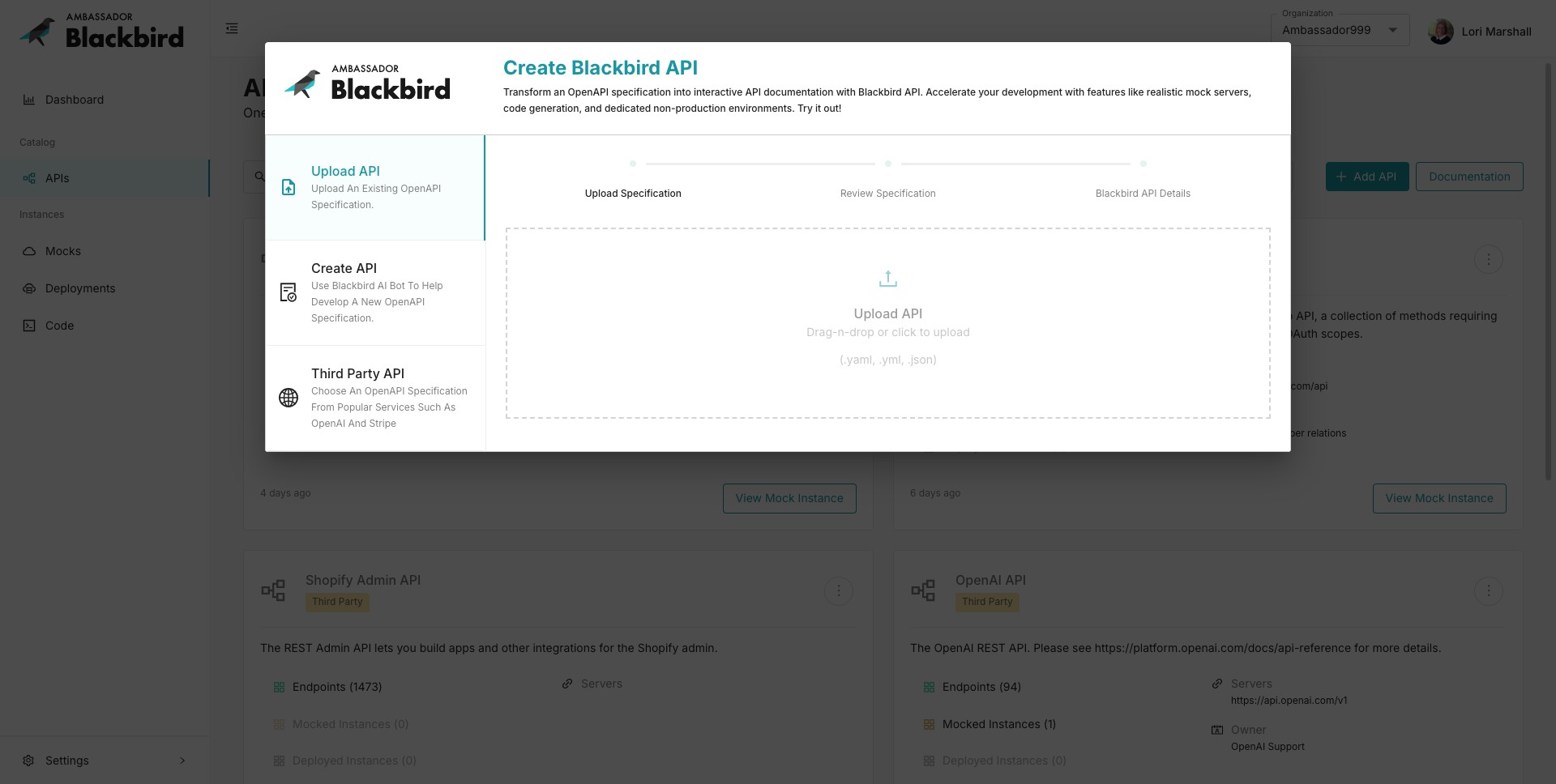Image resolution: width=1556 pixels, height=784 pixels.
Task: Click the upload arrow icon in dropzone
Action: pyautogui.click(x=888, y=279)
